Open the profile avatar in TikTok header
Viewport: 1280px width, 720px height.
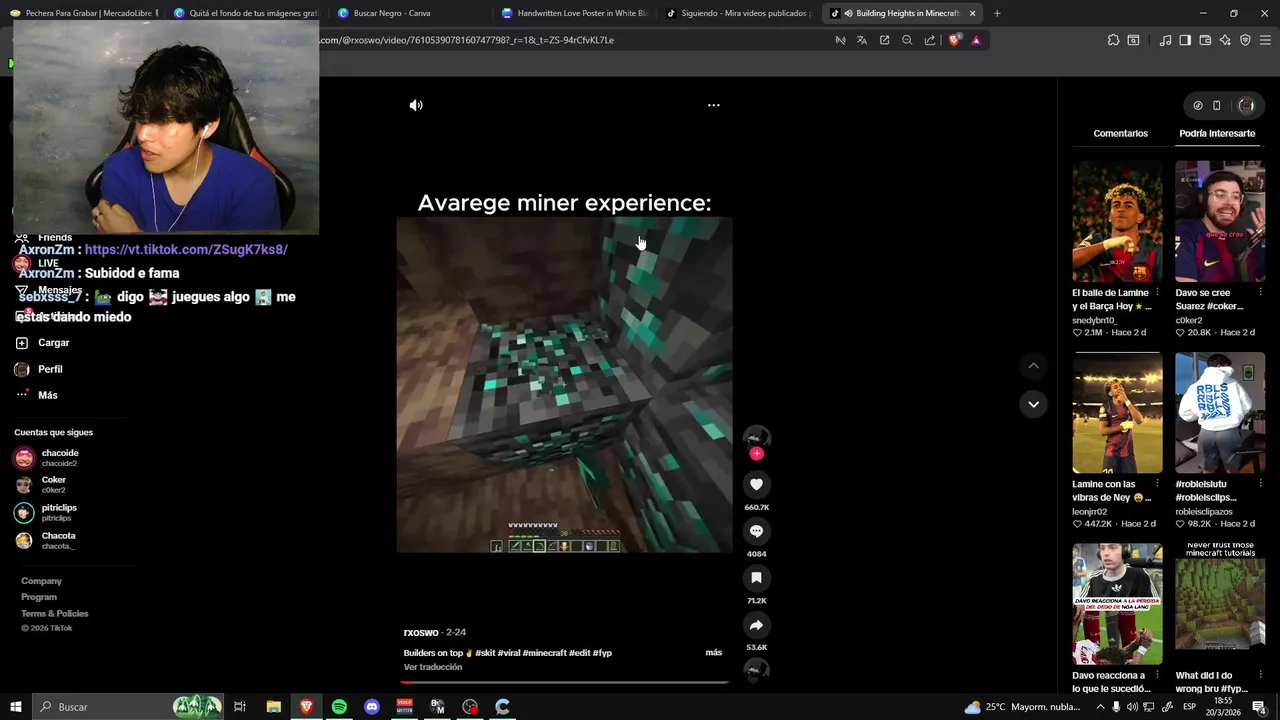click(x=1246, y=105)
